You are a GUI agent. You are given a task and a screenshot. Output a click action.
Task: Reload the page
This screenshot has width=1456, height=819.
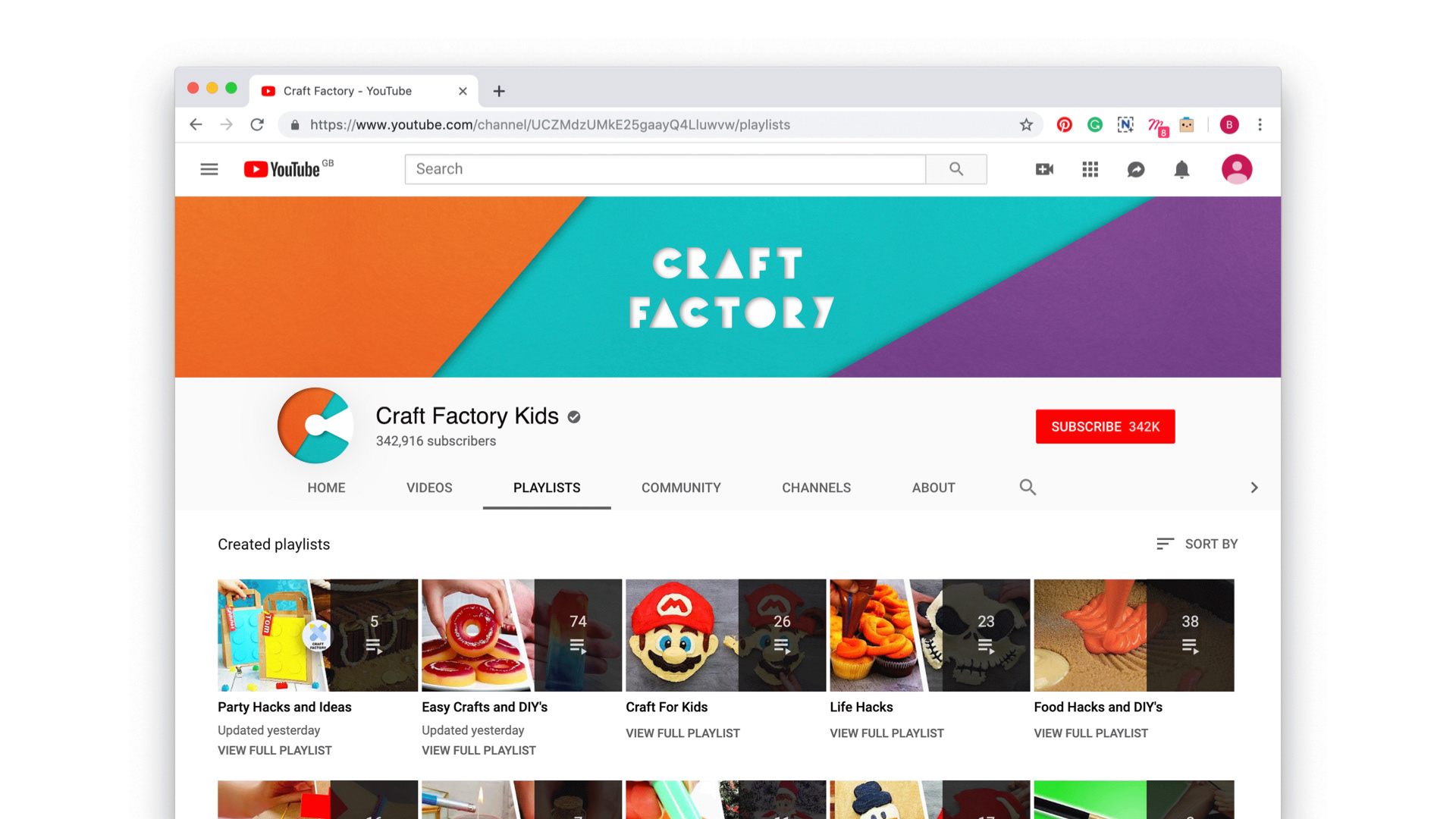pos(257,124)
